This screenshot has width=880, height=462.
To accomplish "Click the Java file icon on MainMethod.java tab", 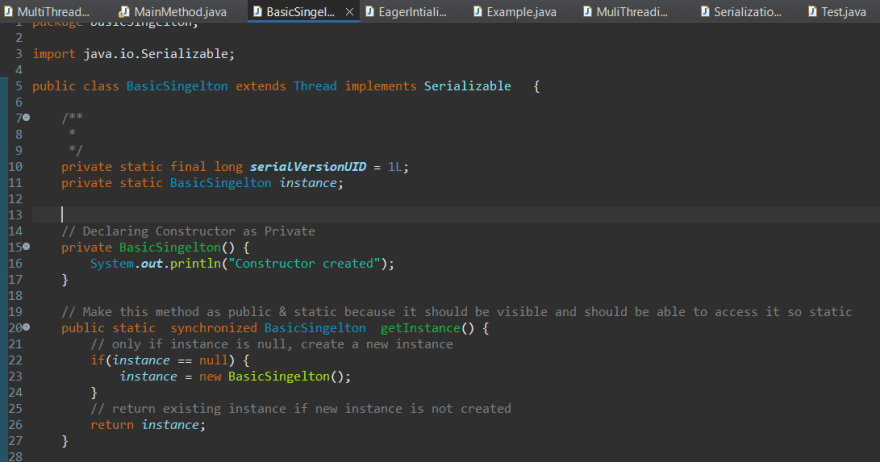I will pyautogui.click(x=124, y=11).
